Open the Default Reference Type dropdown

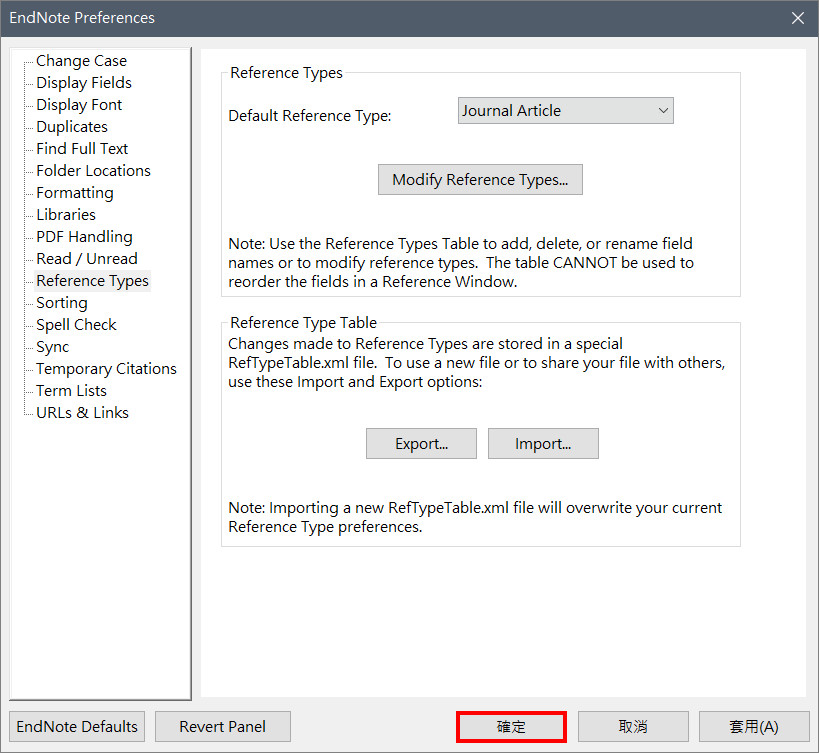(x=566, y=111)
